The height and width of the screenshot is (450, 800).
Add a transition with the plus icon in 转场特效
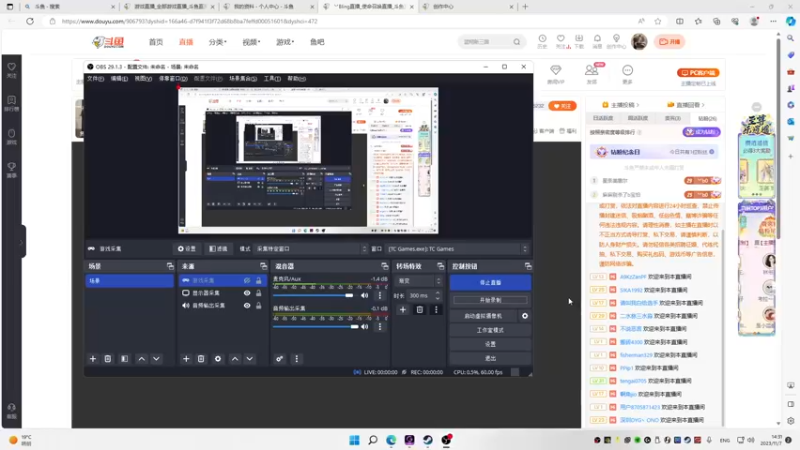click(403, 310)
